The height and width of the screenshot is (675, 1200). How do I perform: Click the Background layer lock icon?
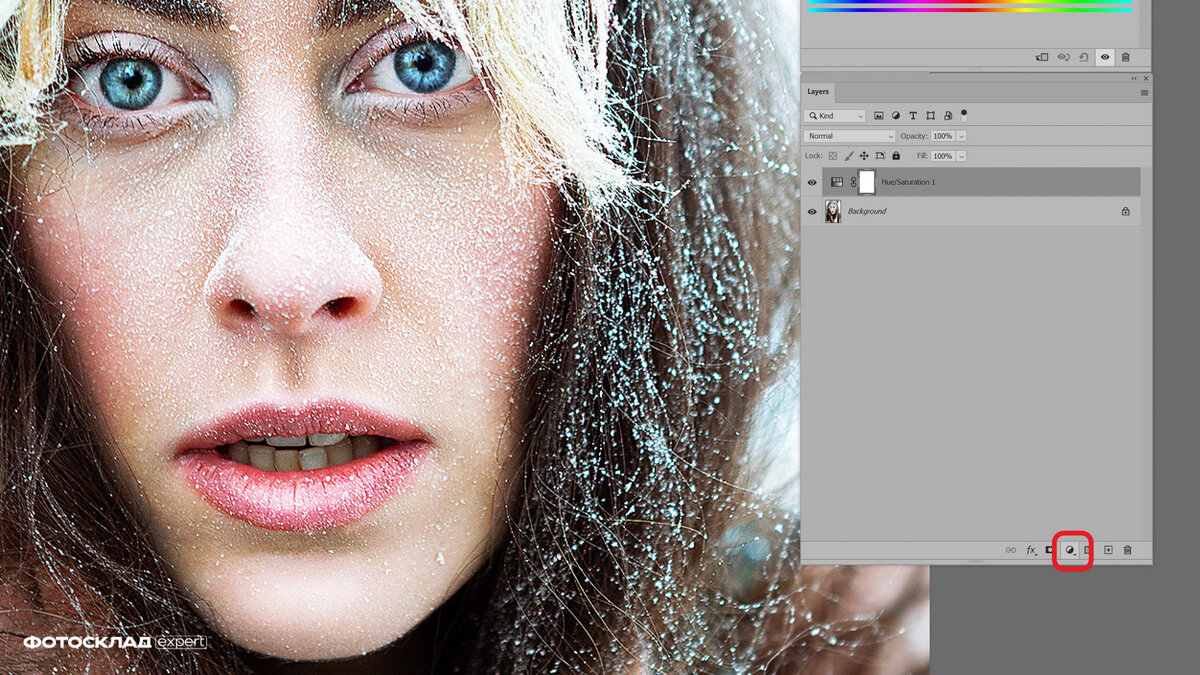pyautogui.click(x=1125, y=212)
